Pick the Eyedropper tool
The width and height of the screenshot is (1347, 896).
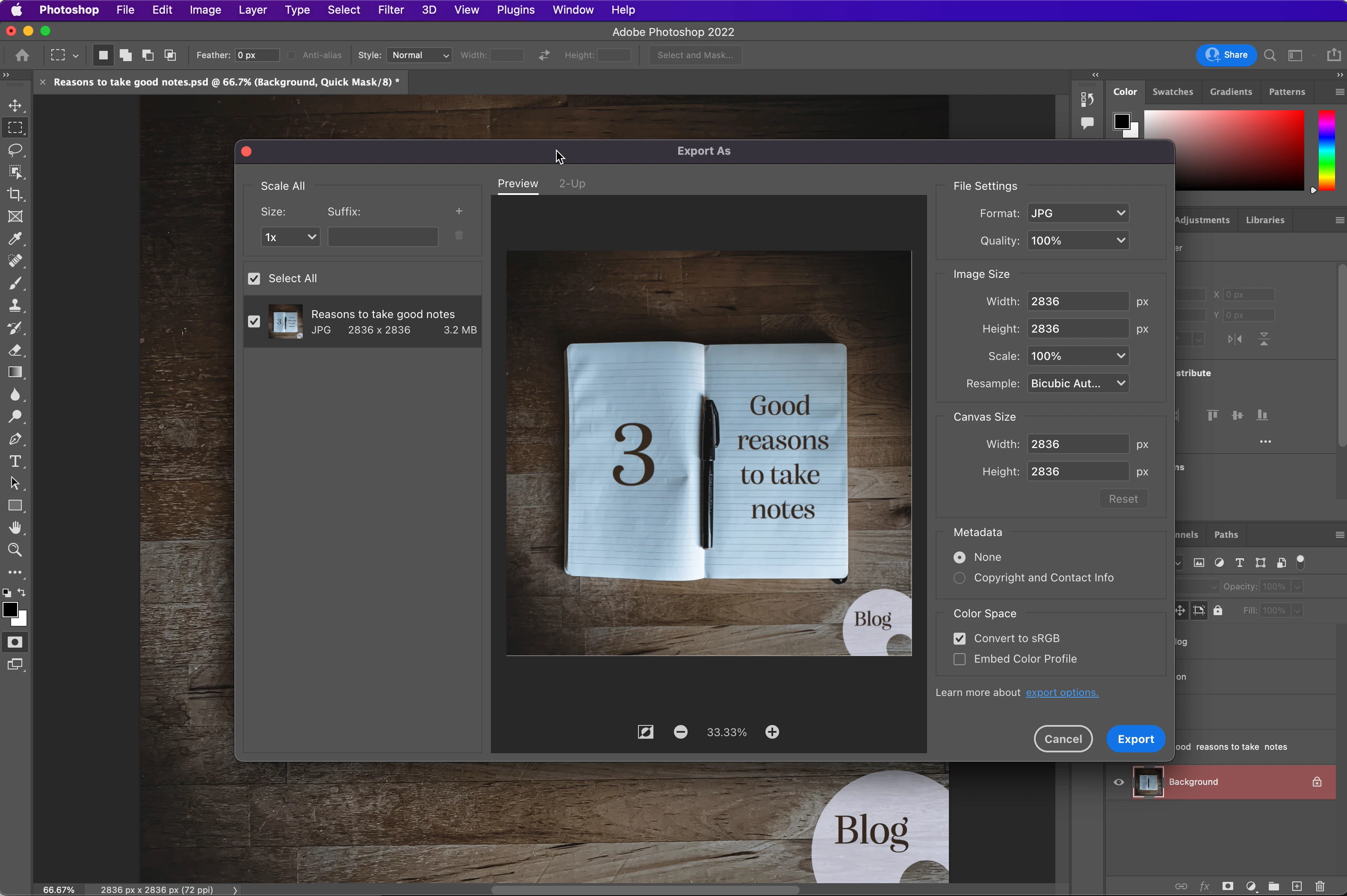point(15,238)
